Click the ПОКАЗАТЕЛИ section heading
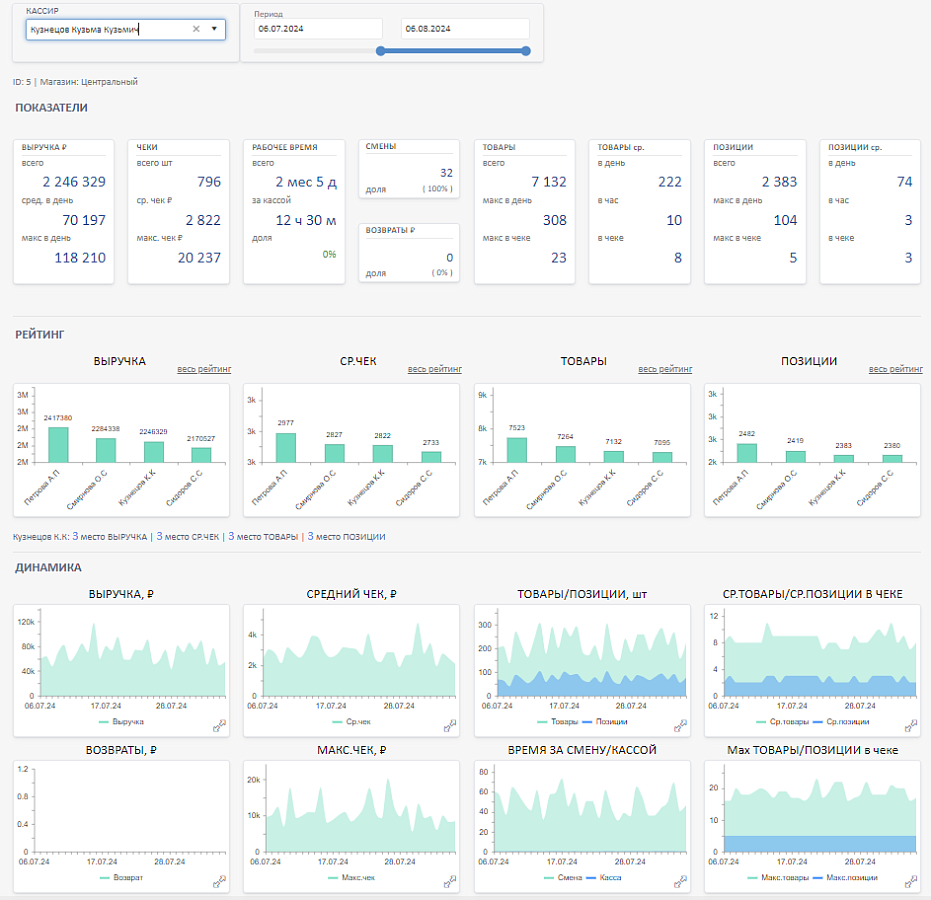931x900 pixels. 52,108
